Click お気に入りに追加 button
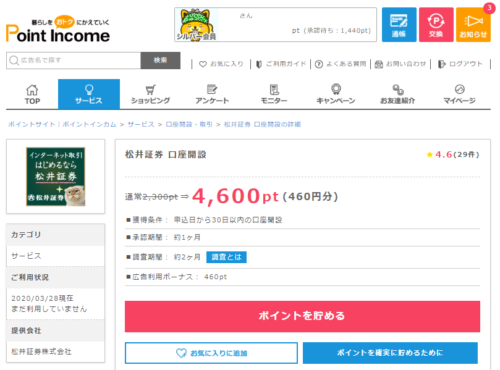 (211, 353)
